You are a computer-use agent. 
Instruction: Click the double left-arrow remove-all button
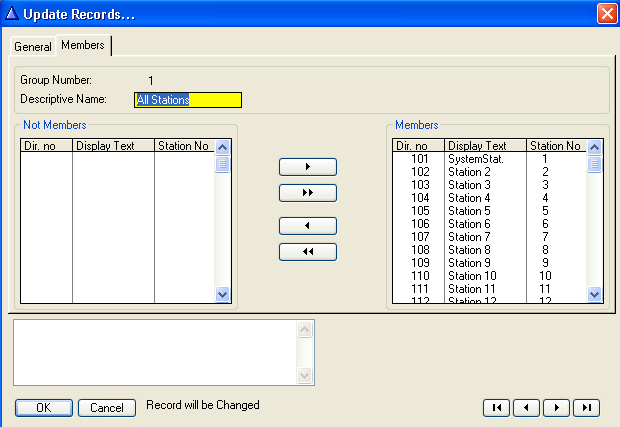pos(308,252)
